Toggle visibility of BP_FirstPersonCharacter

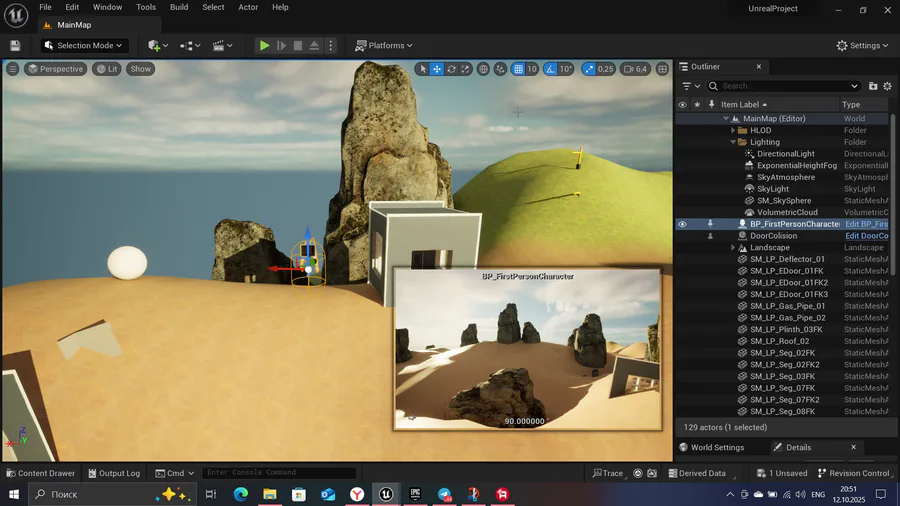682,224
